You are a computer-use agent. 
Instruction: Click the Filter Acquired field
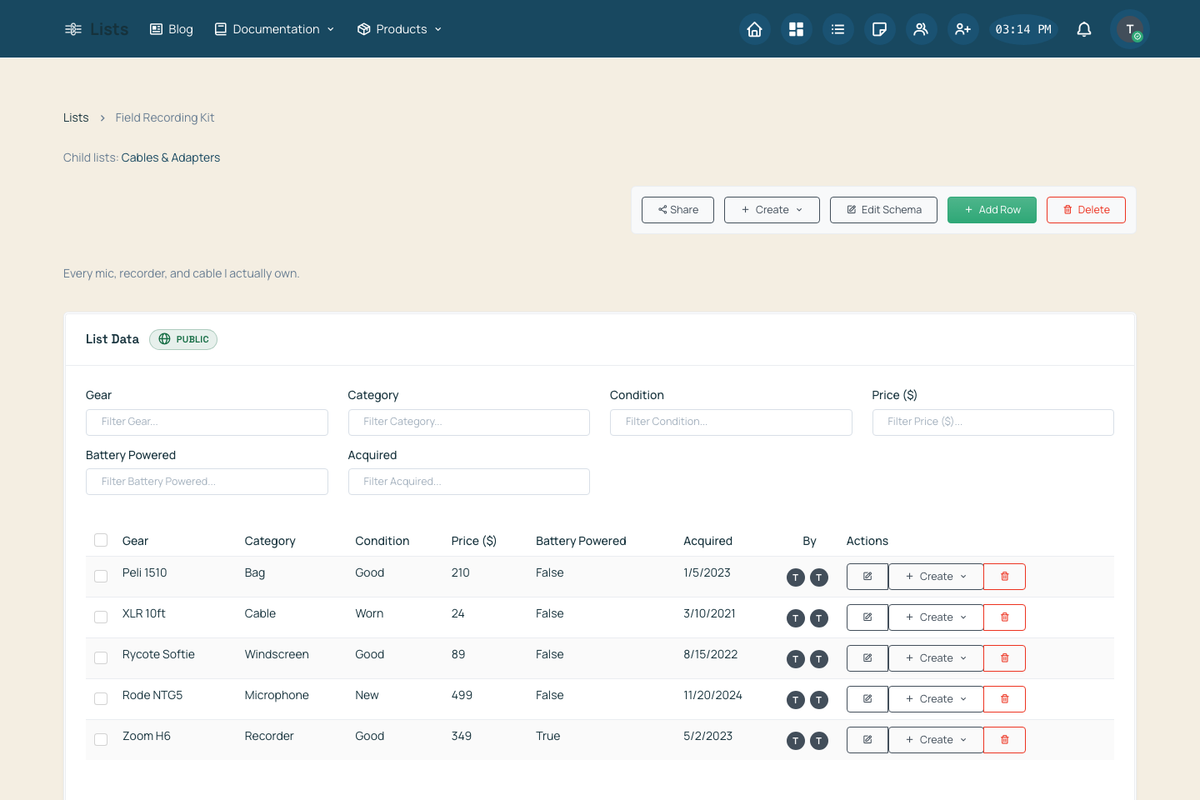tap(469, 482)
